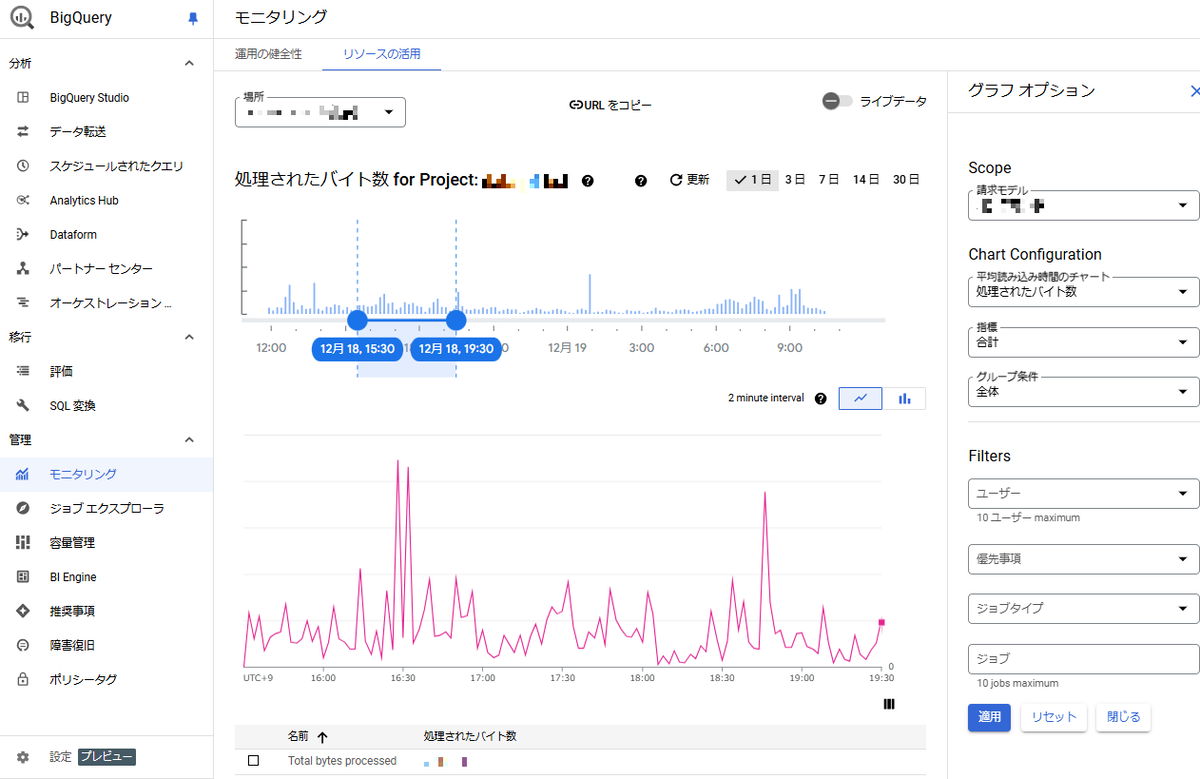
Task: Click the パートナー センター icon
Action: (x=23, y=269)
